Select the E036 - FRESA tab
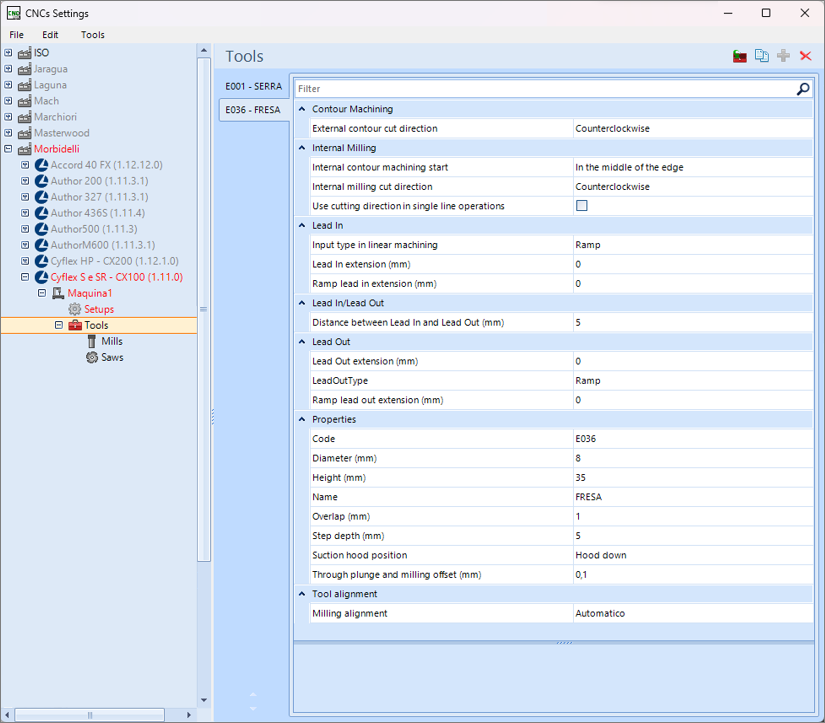The width and height of the screenshot is (825, 723). point(254,110)
